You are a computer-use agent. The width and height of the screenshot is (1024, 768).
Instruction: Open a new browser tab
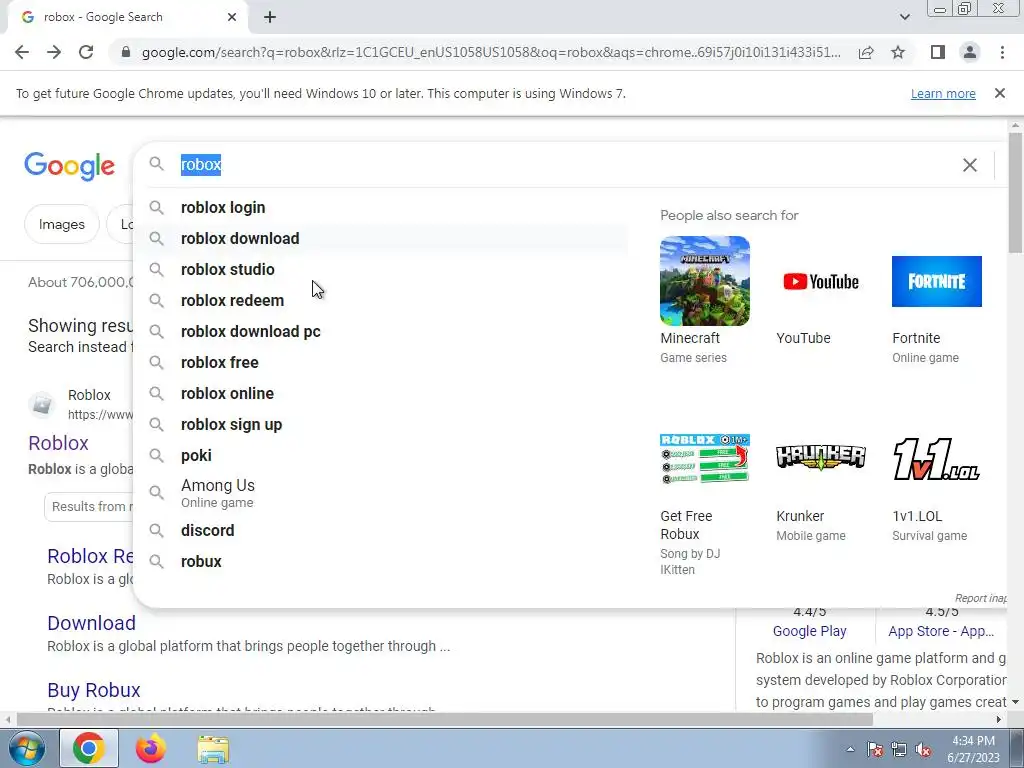270,18
